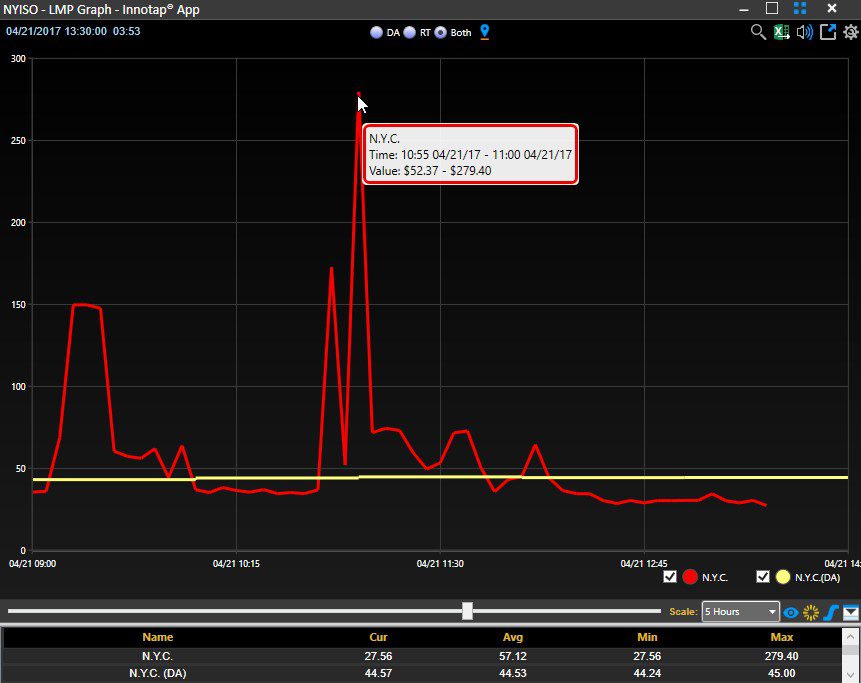Screen dimensions: 861x683
Task: Click the table scrollbar down arrow
Action: [851, 676]
